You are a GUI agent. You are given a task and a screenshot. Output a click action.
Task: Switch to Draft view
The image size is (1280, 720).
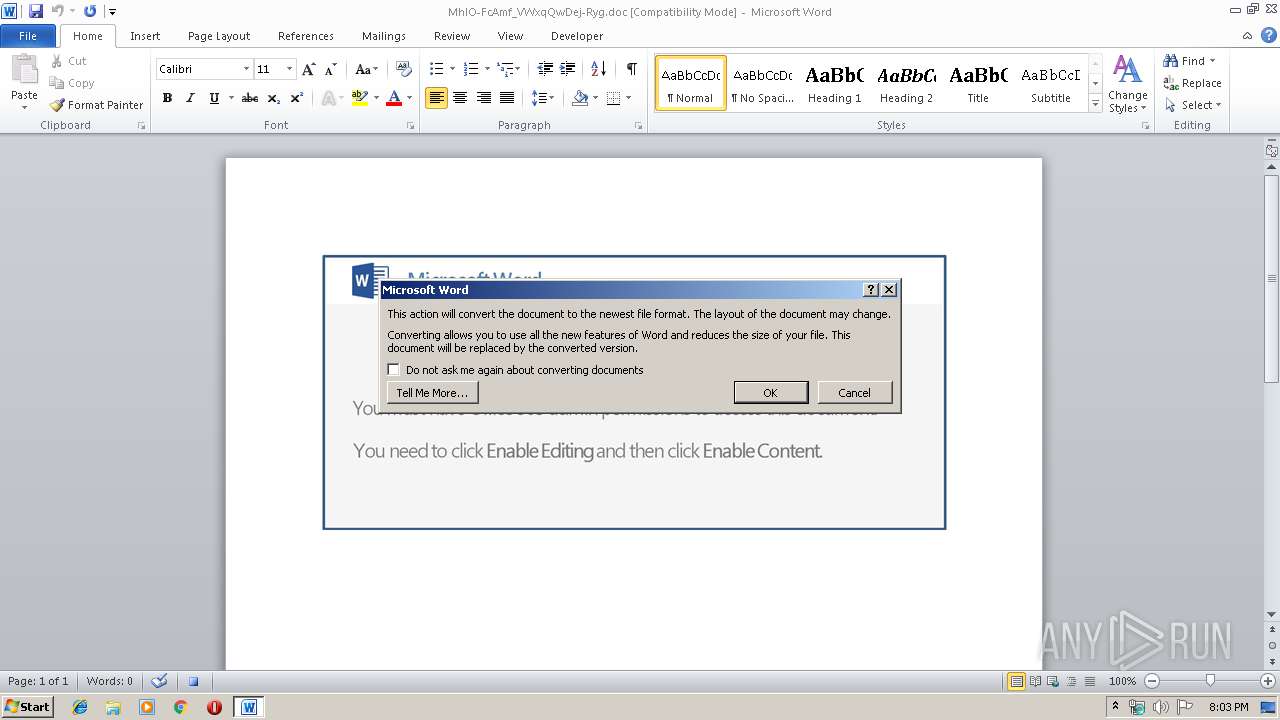pos(1088,681)
